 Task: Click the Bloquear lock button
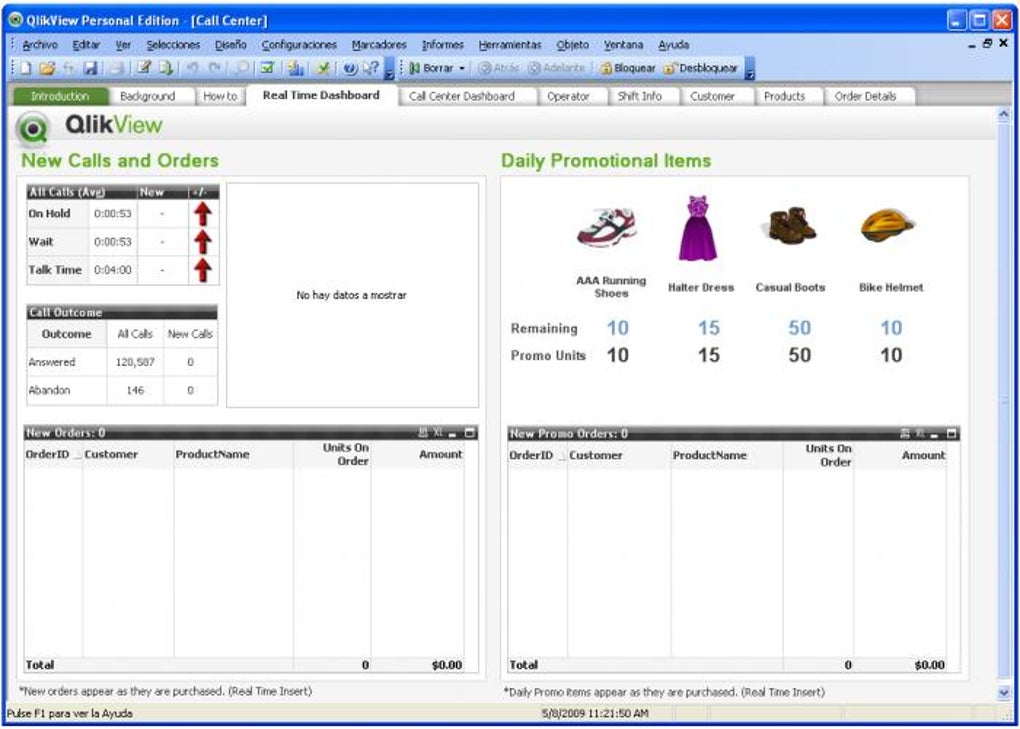(x=628, y=68)
